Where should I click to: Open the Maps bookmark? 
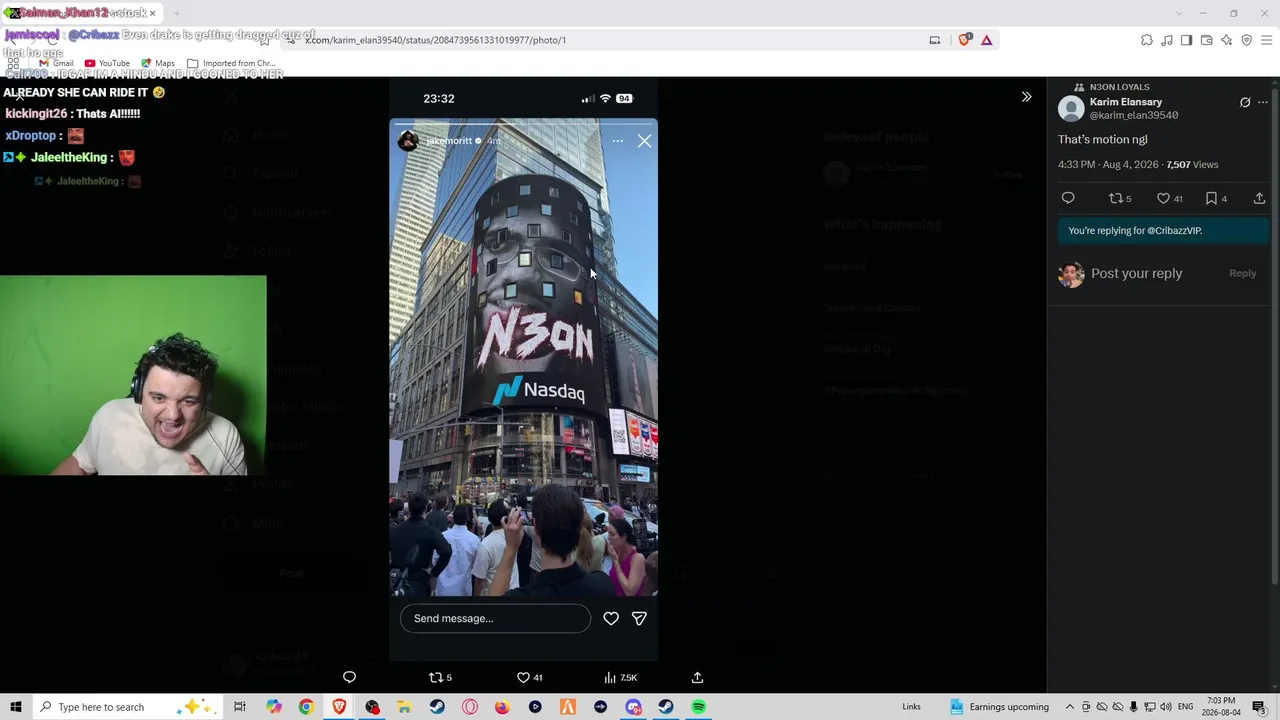[158, 63]
